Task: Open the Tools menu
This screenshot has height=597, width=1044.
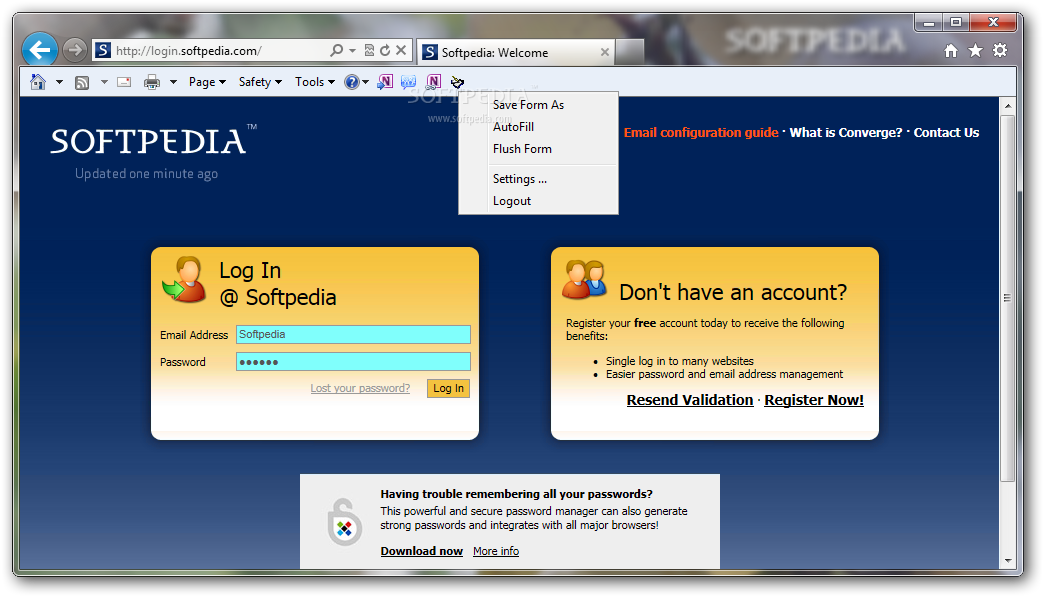Action: (x=315, y=82)
